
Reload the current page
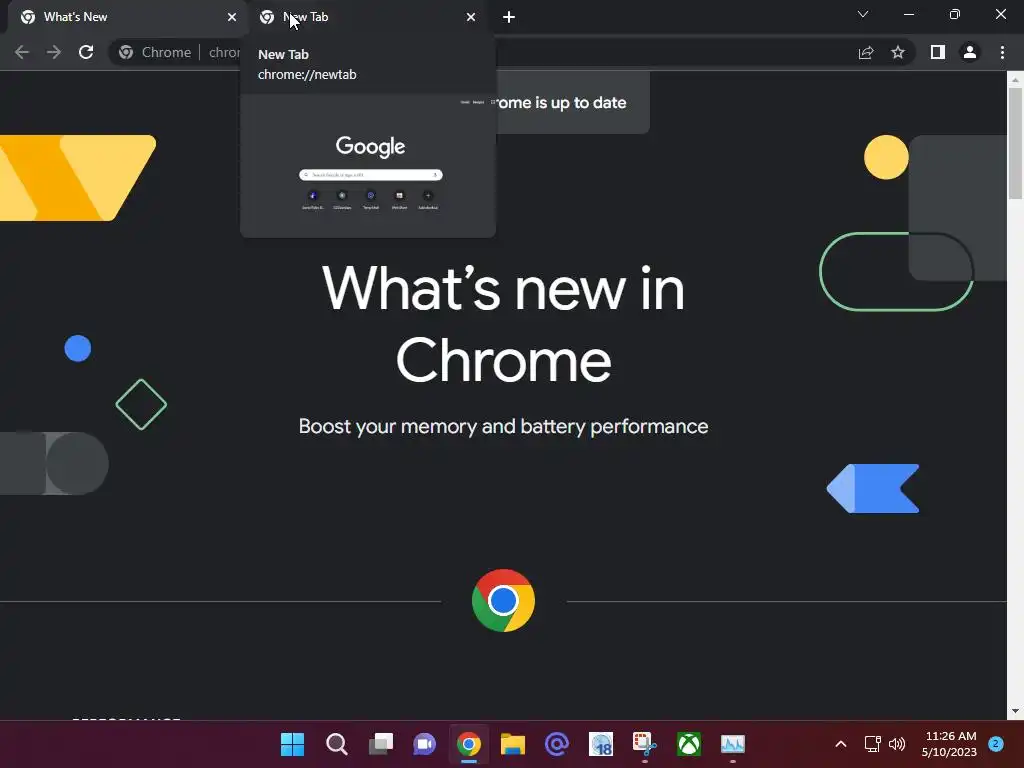pos(86,52)
